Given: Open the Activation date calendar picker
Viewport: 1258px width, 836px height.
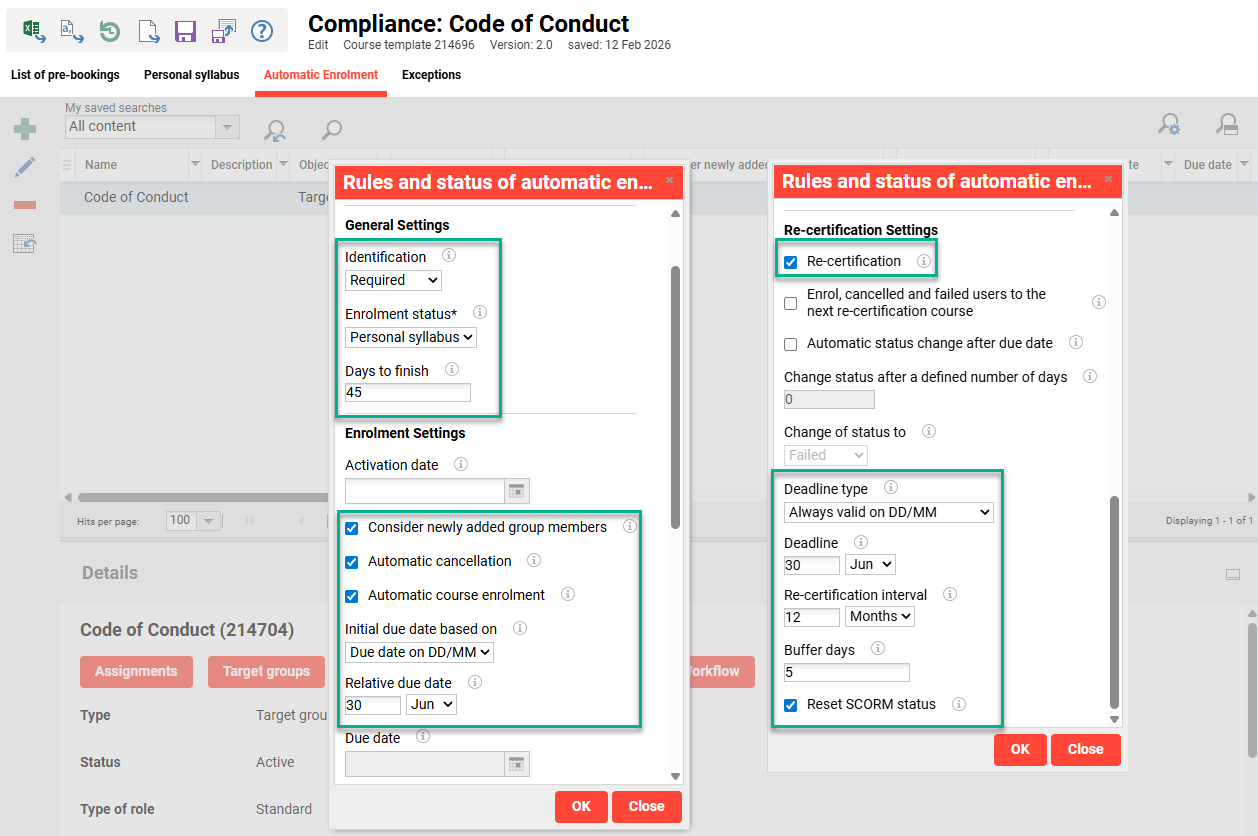Looking at the screenshot, I should click(516, 491).
